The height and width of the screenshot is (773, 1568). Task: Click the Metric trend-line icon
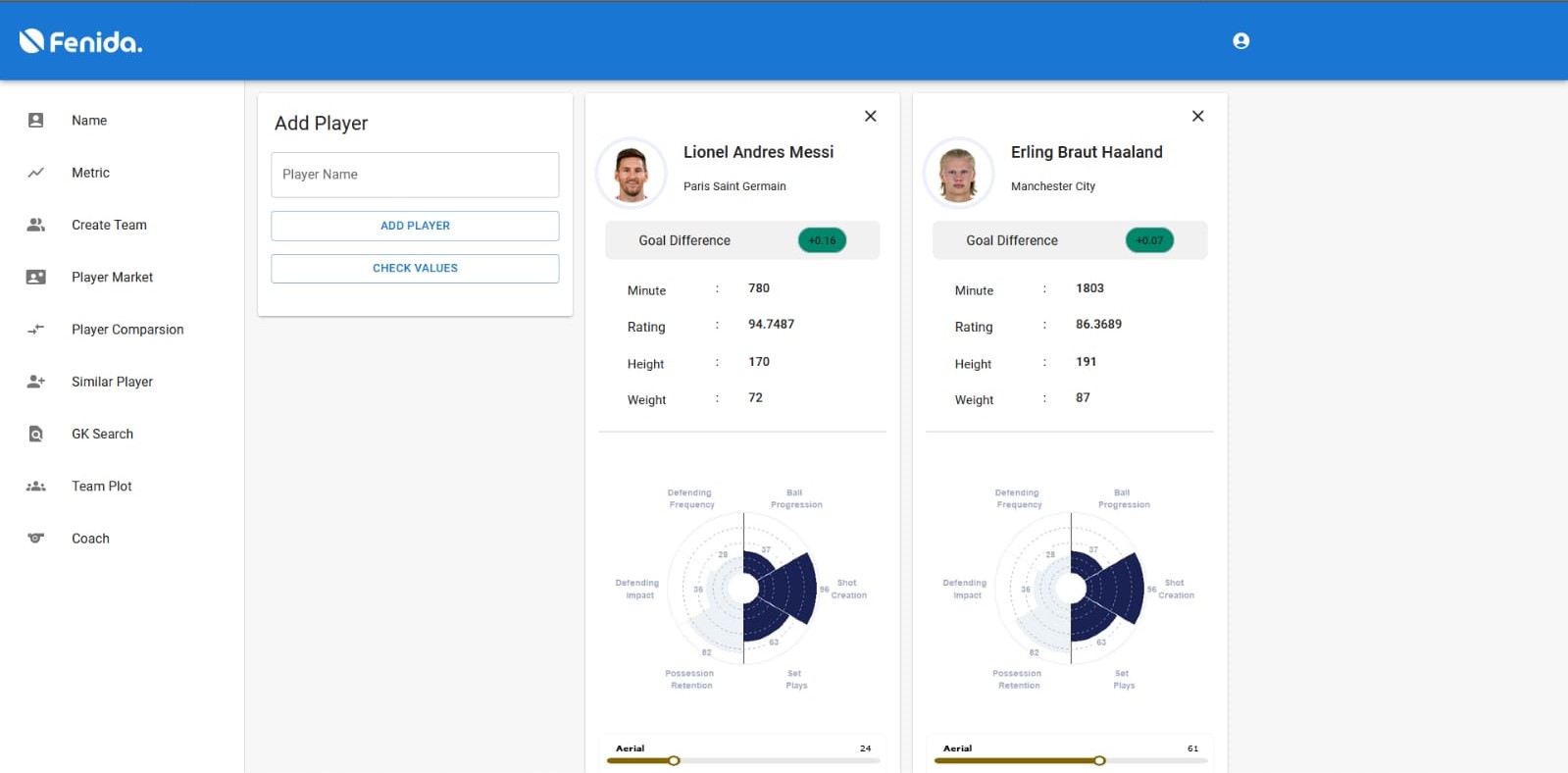coord(36,173)
